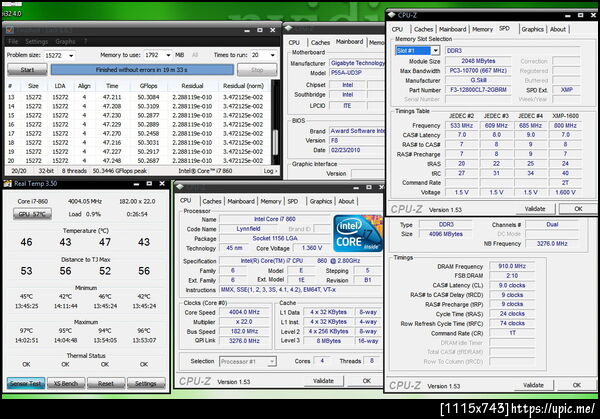
Task: Click Validate in CPU-Z Memory window
Action: coord(533,385)
